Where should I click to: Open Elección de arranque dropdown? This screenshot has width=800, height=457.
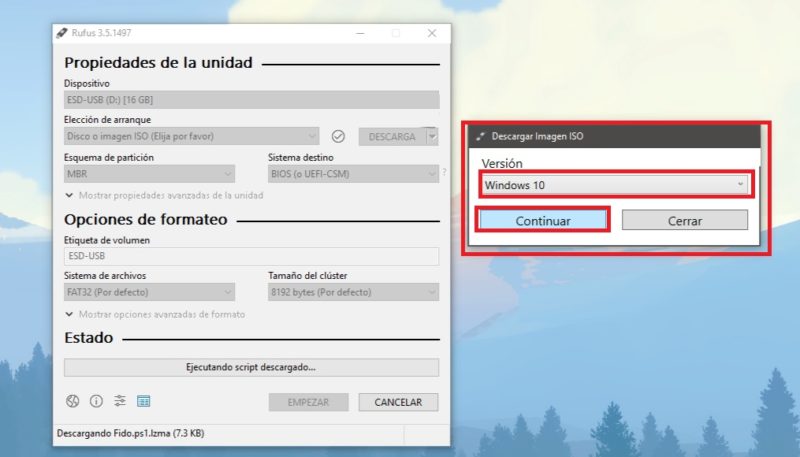[191, 136]
